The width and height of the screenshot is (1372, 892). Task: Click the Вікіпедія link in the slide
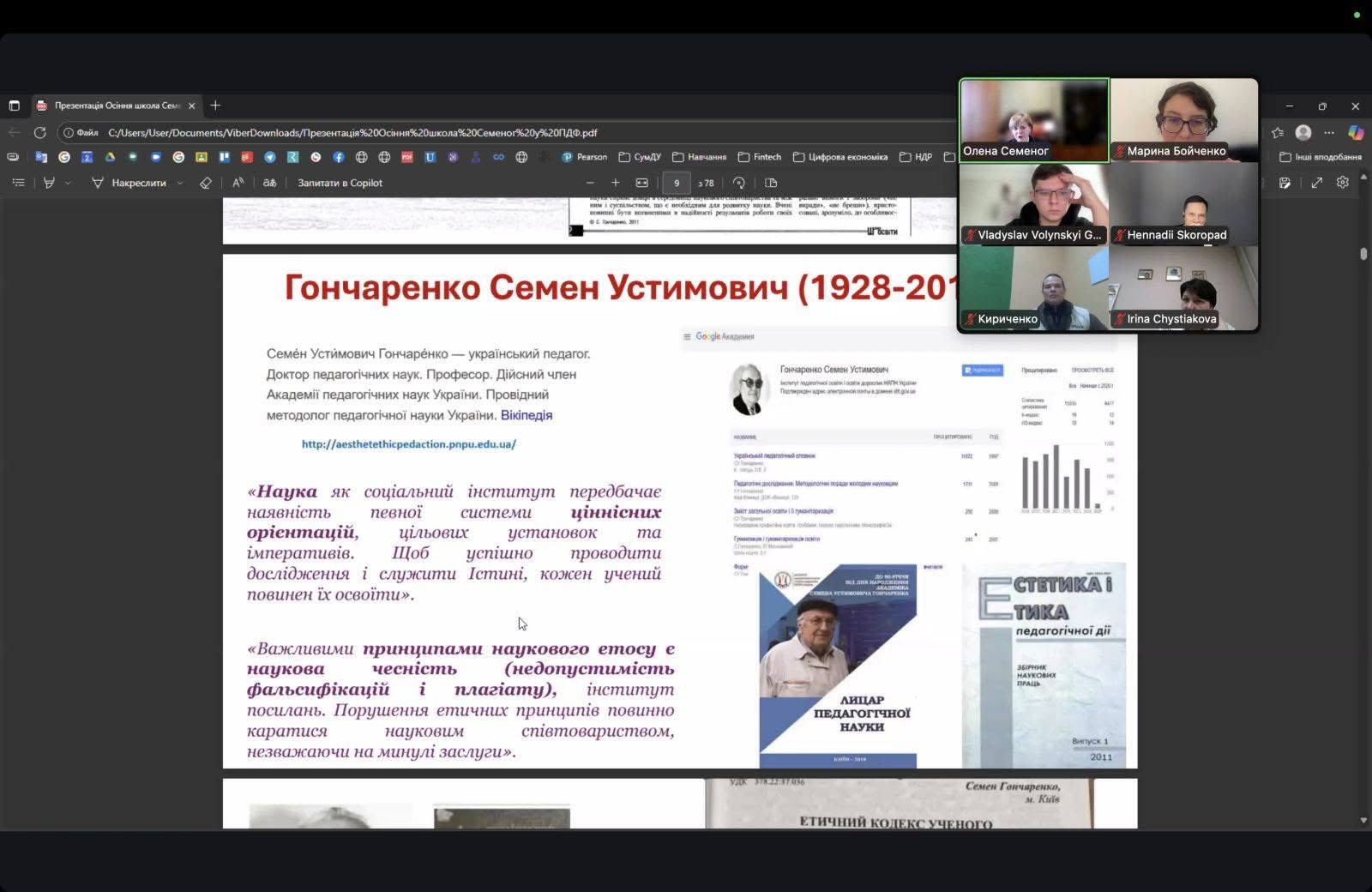(526, 415)
